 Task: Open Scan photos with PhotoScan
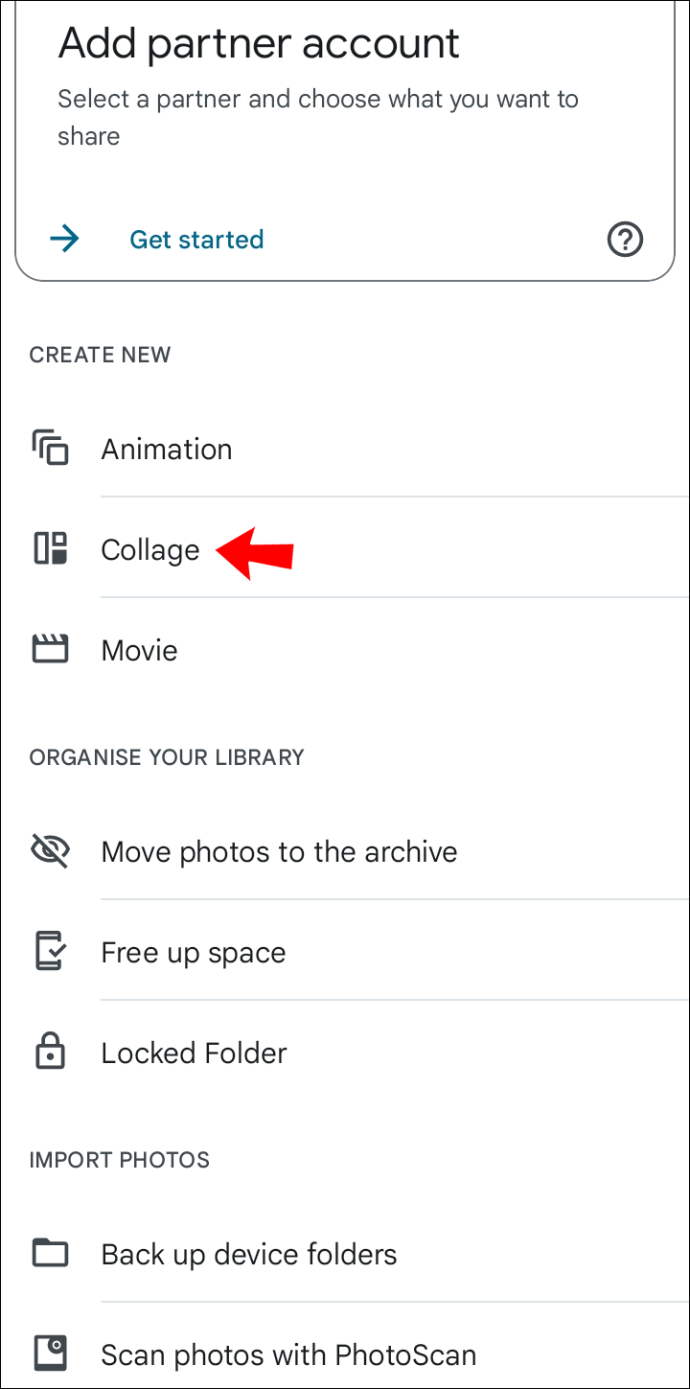pyautogui.click(x=345, y=1353)
